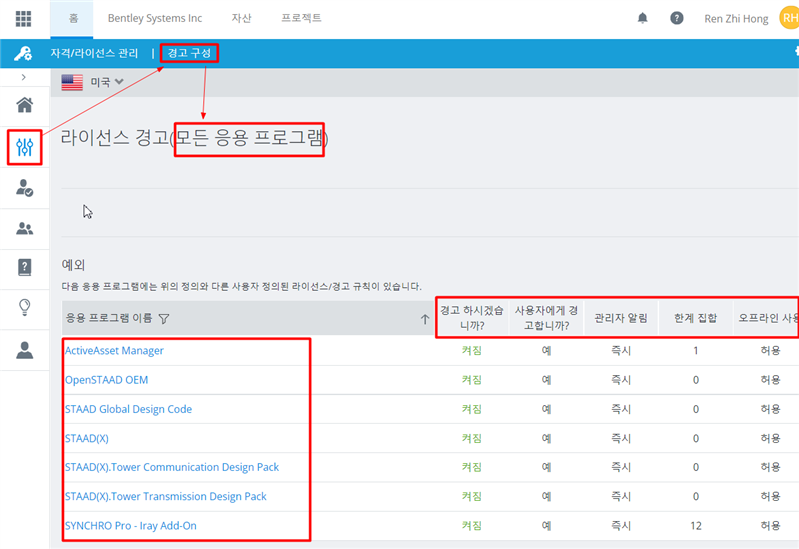Open the STAAD Global Design Code link

point(128,409)
